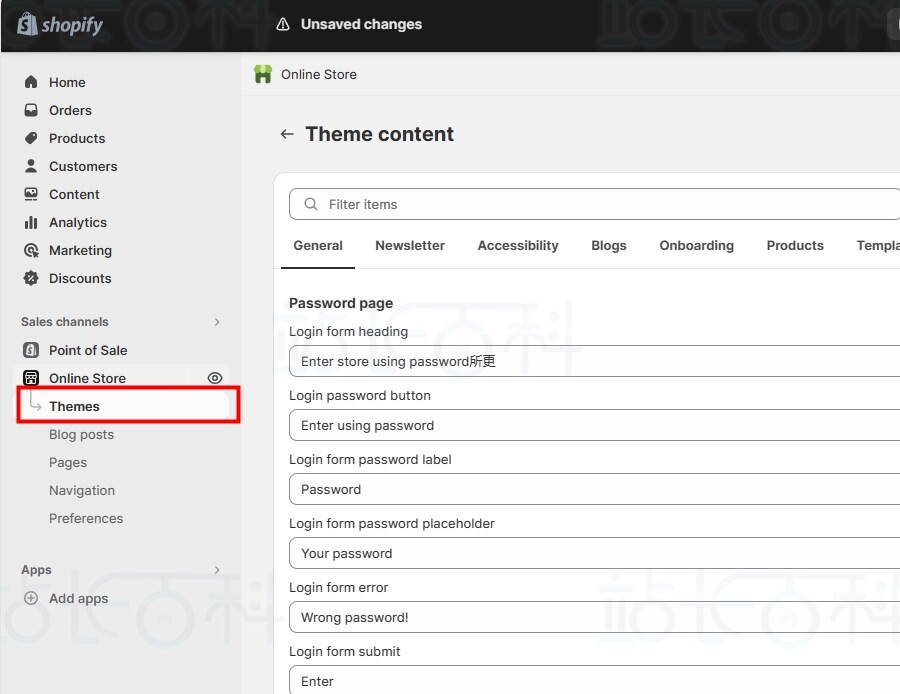Screen dimensions: 900x694
Task: Click the Filter items search field
Action: click(594, 204)
